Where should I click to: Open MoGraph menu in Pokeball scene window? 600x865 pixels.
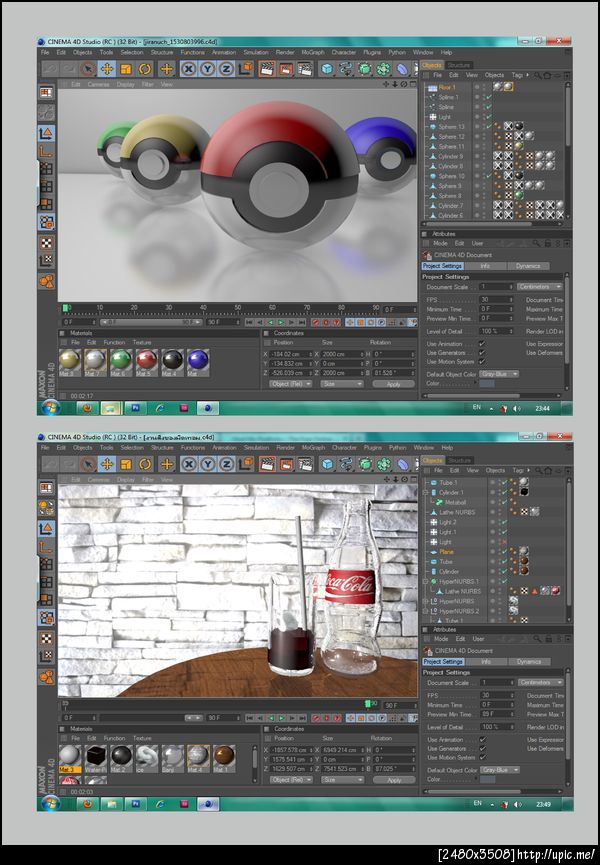[313, 52]
